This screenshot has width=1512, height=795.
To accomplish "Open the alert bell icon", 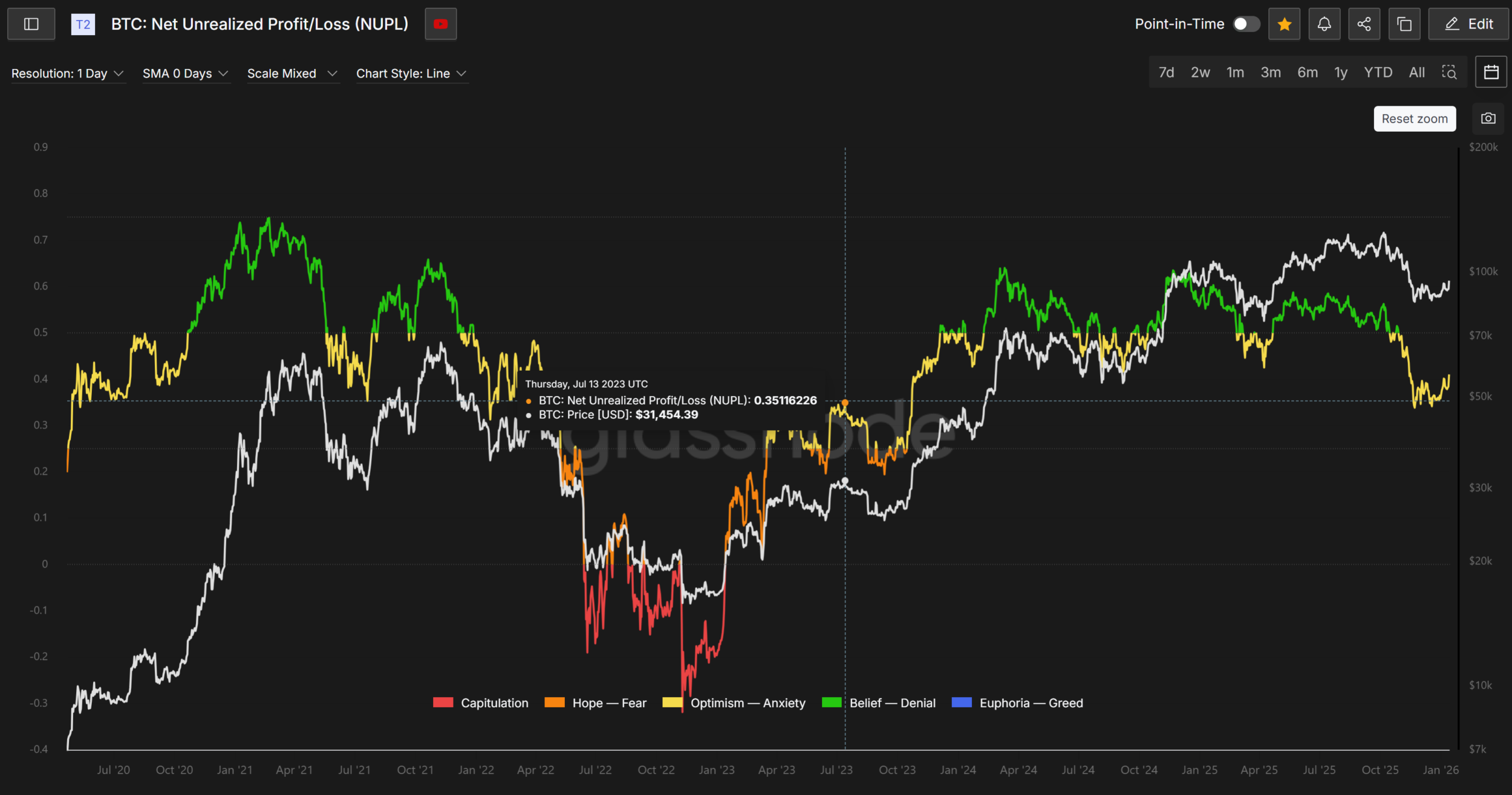I will (1324, 24).
